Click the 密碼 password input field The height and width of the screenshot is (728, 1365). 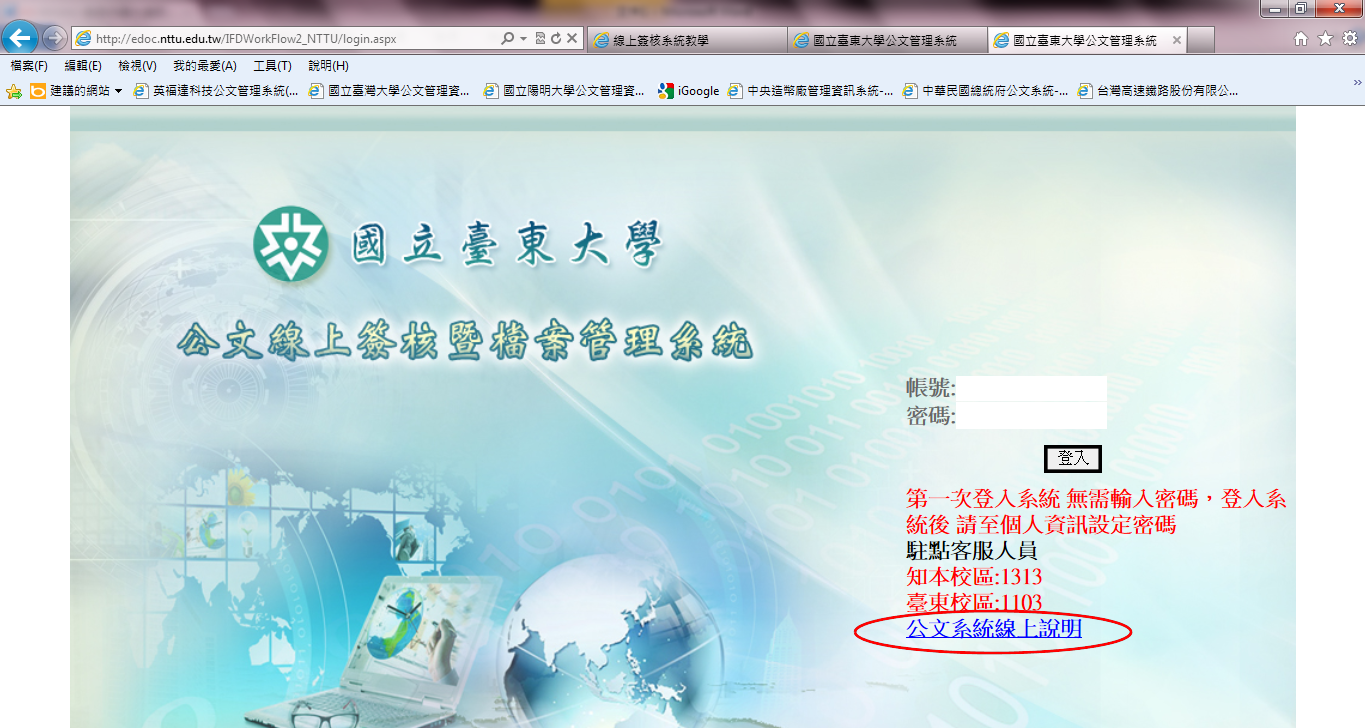(1031, 416)
